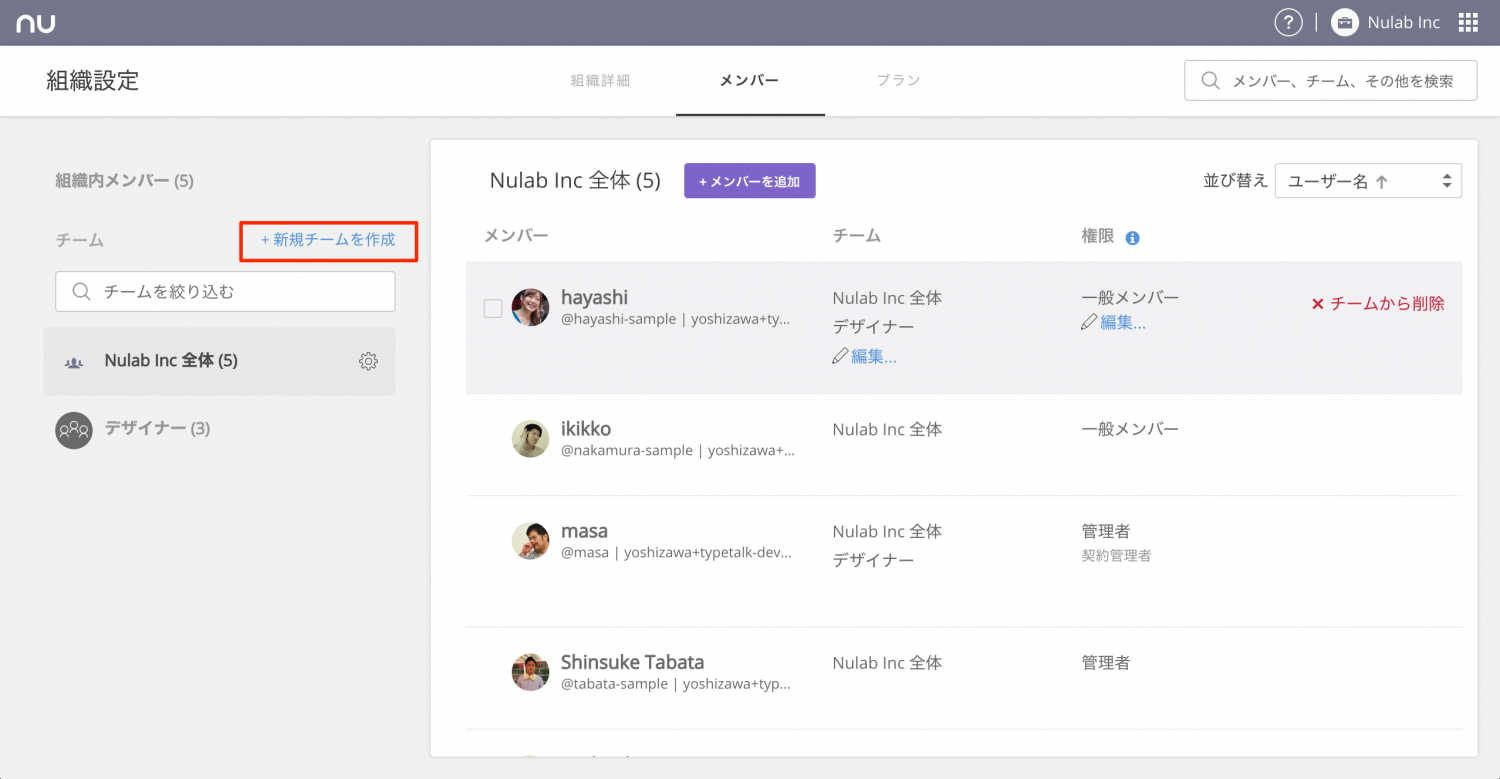Click pencil icon to edit hayashi's teams

coord(840,356)
